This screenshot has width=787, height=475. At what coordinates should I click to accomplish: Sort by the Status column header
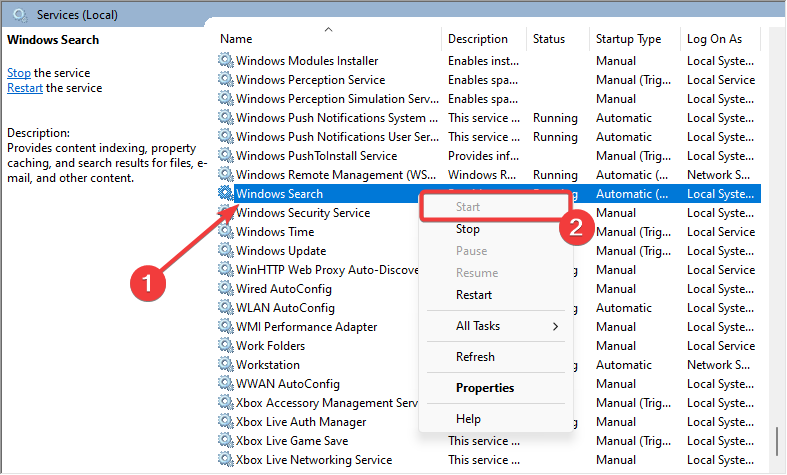click(549, 39)
